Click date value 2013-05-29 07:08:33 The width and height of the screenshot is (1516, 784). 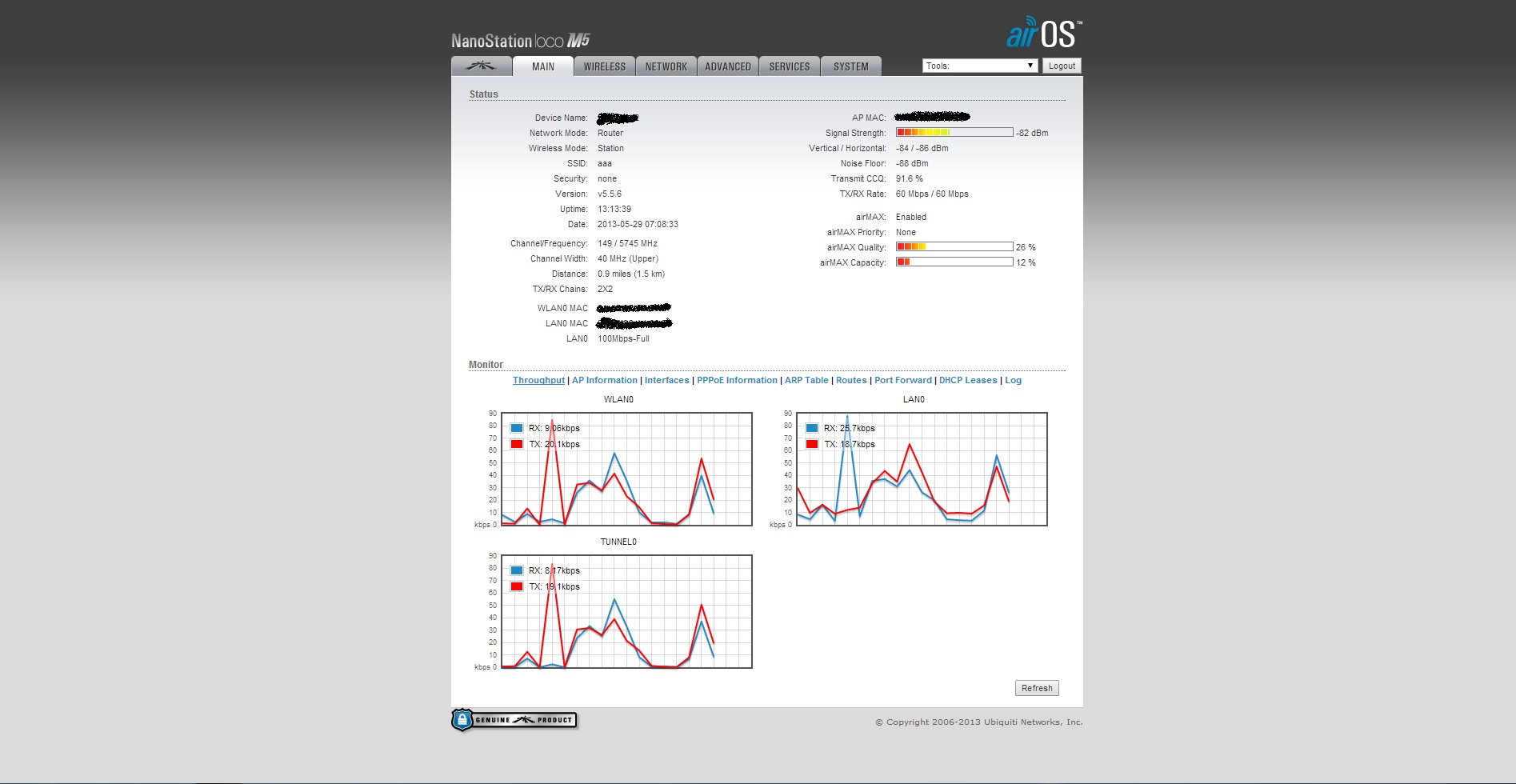638,224
